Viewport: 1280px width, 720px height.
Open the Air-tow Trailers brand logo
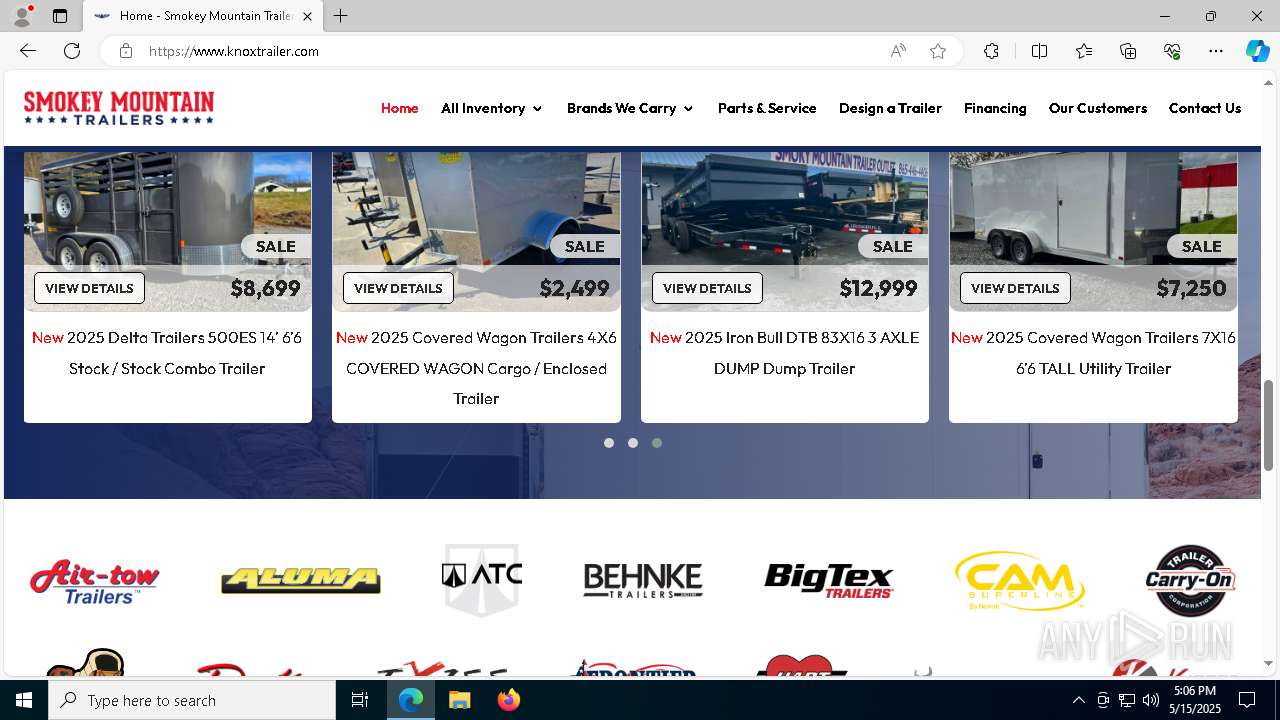[95, 581]
